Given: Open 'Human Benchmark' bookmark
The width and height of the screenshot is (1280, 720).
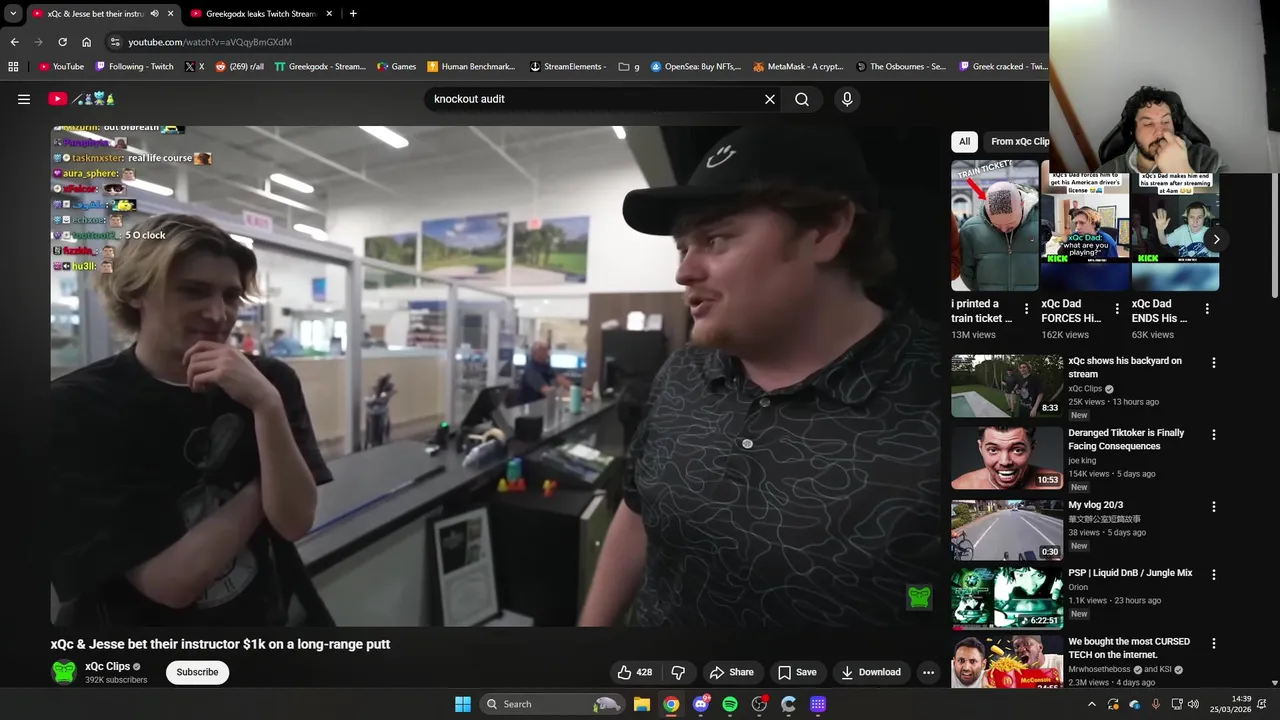Looking at the screenshot, I should click(471, 67).
